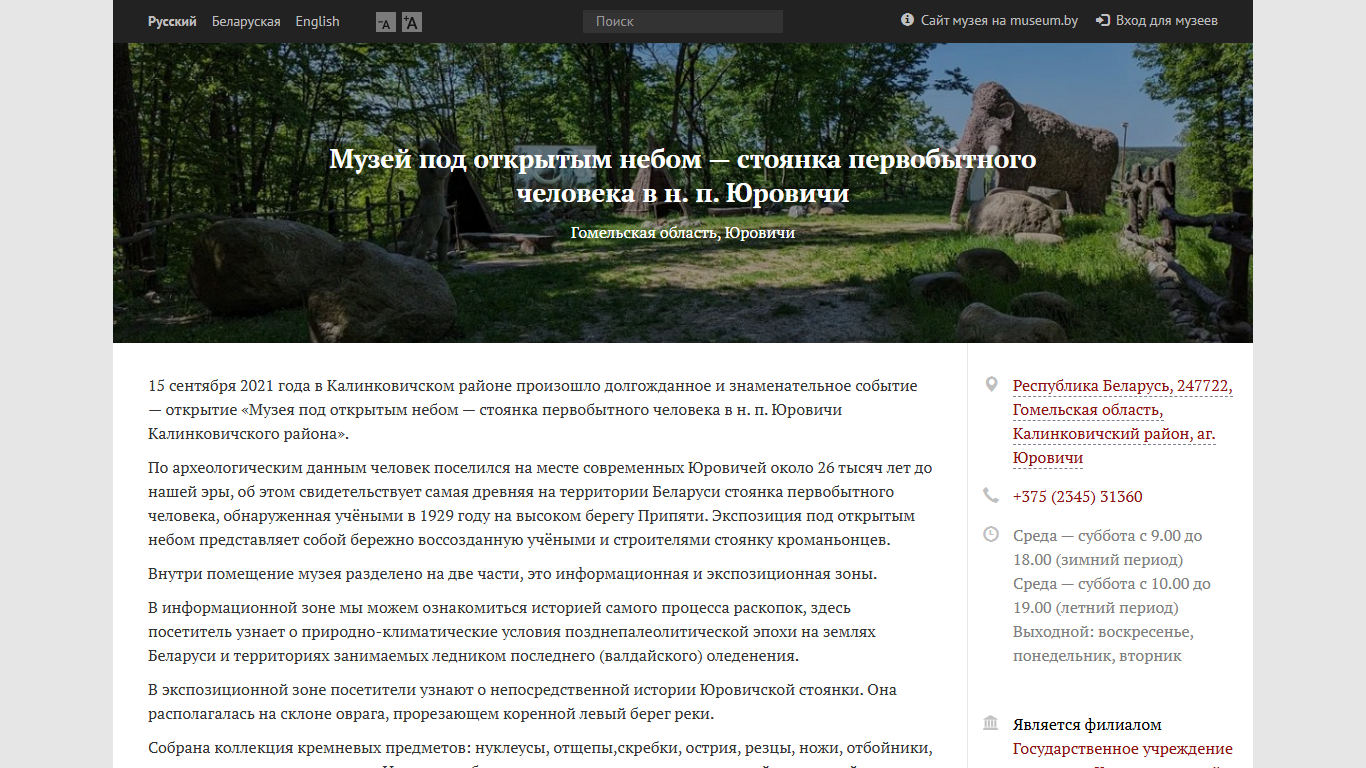Open 'Вход для музеев' login link
Viewport: 1366px width, 768px height.
pyautogui.click(x=1167, y=20)
